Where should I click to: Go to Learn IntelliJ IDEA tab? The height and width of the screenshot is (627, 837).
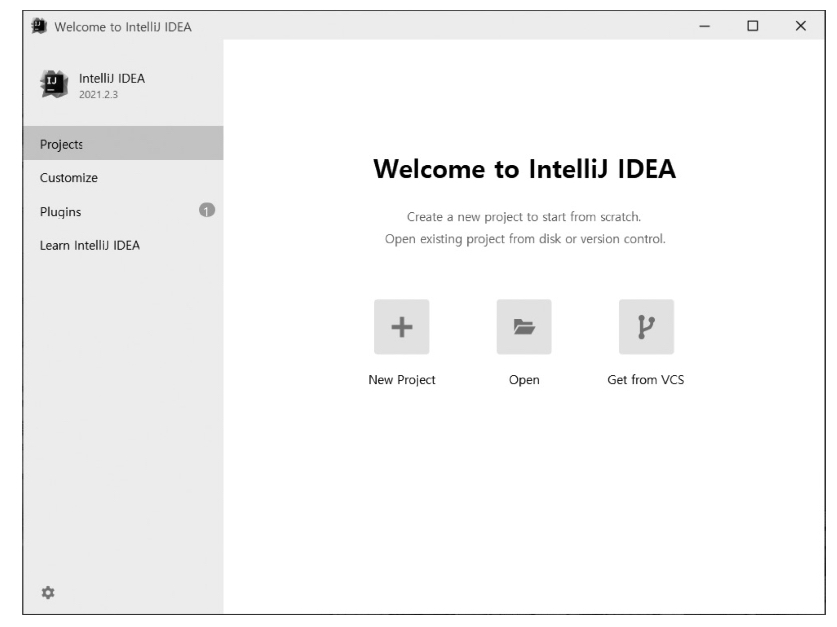click(x=123, y=245)
